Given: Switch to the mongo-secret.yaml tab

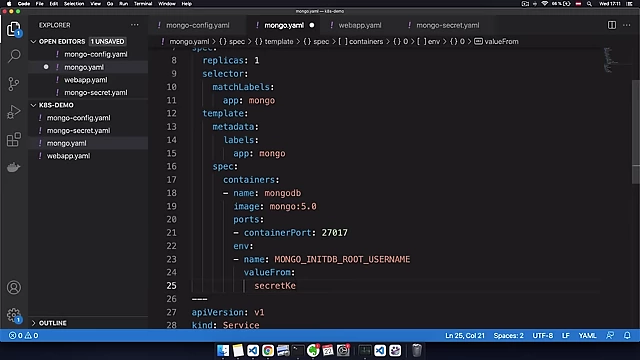Looking at the screenshot, I should 447,25.
